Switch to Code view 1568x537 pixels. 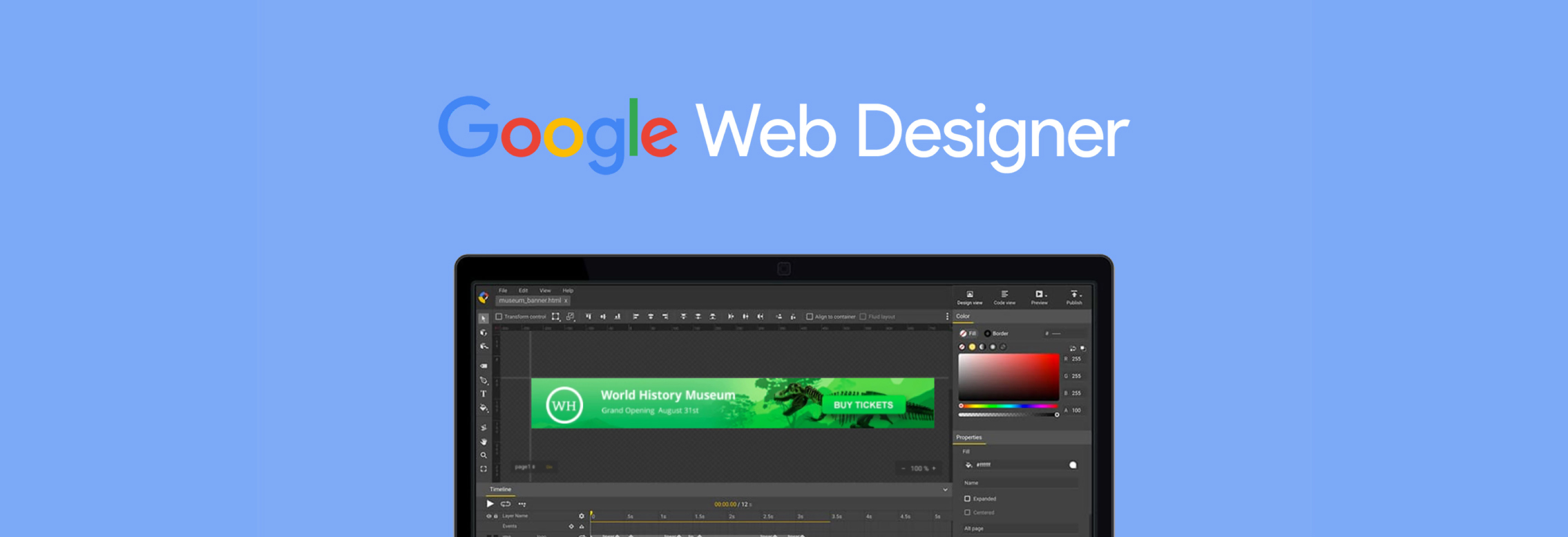point(1004,297)
